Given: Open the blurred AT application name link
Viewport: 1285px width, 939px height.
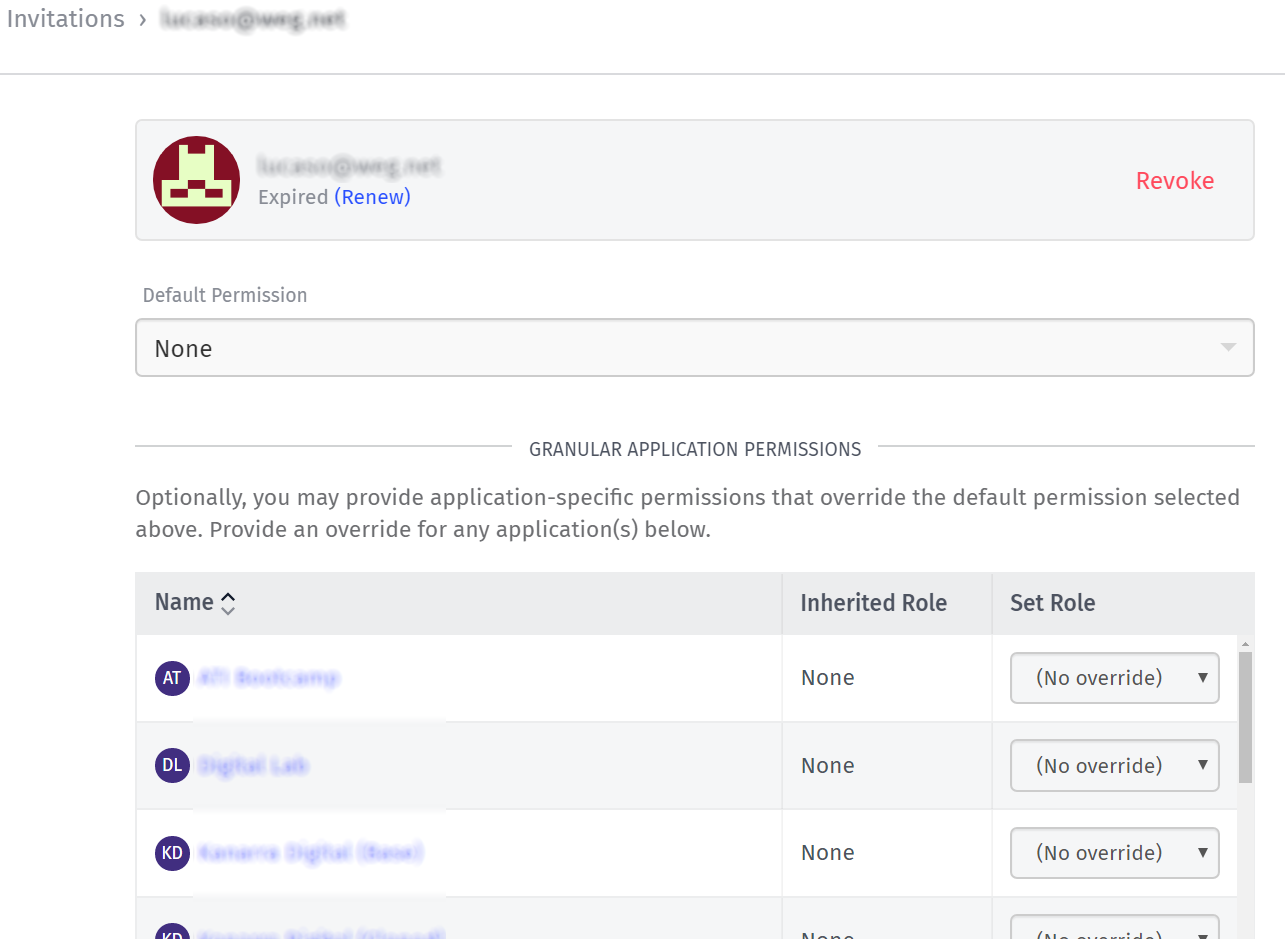Looking at the screenshot, I should pos(268,678).
